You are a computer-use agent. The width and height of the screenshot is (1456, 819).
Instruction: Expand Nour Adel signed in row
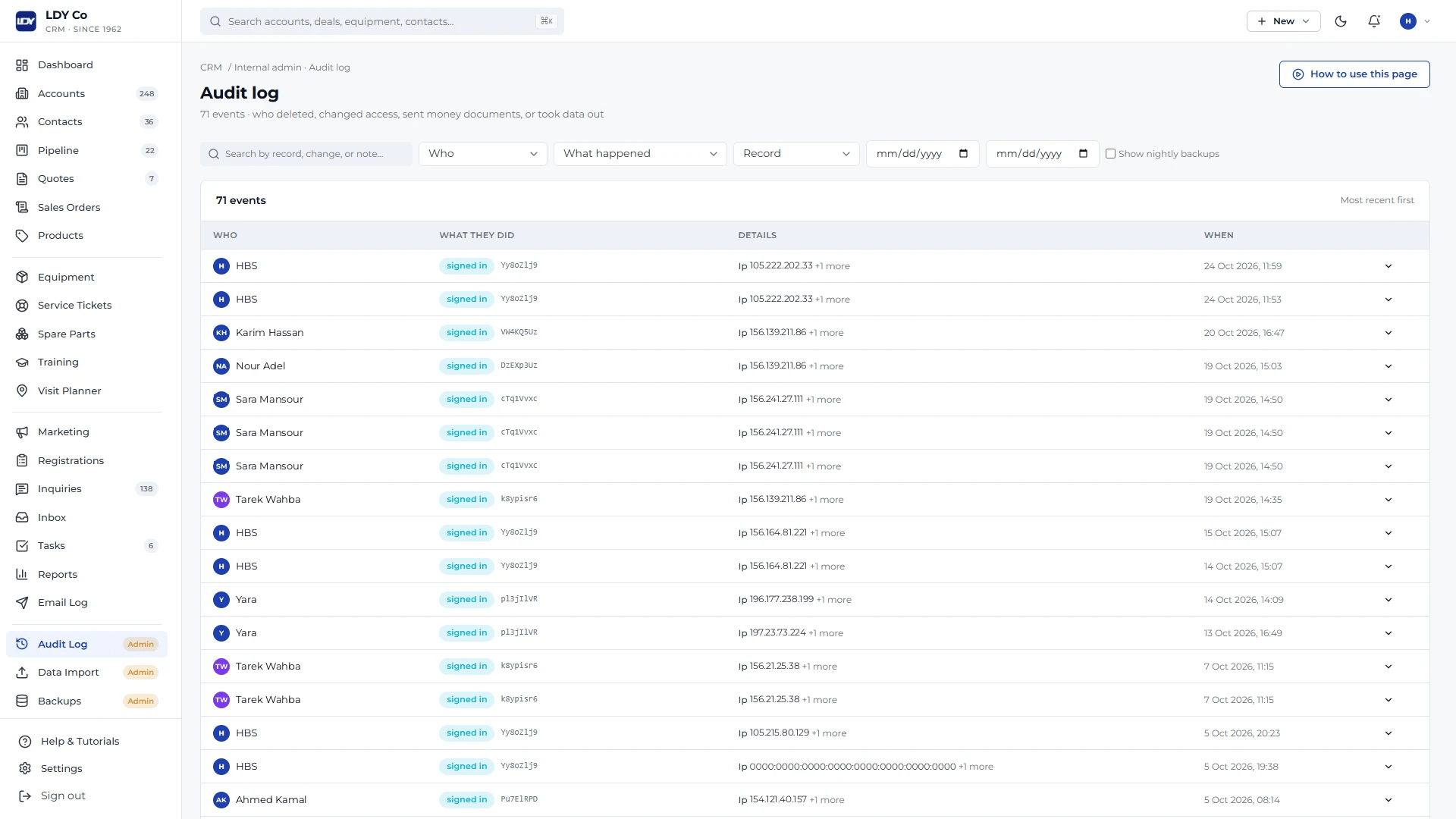pos(1388,366)
